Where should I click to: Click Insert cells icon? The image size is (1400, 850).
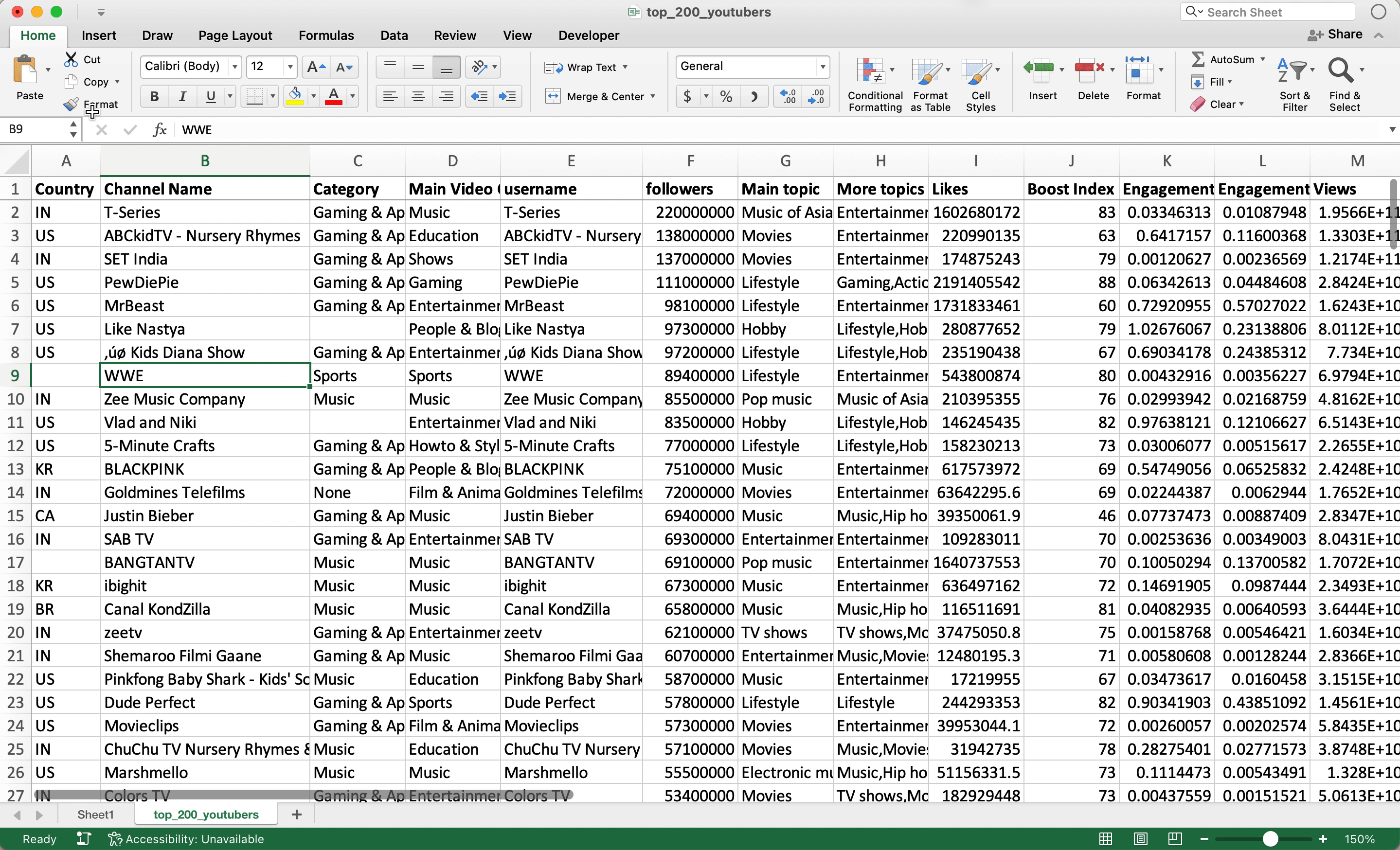1039,71
